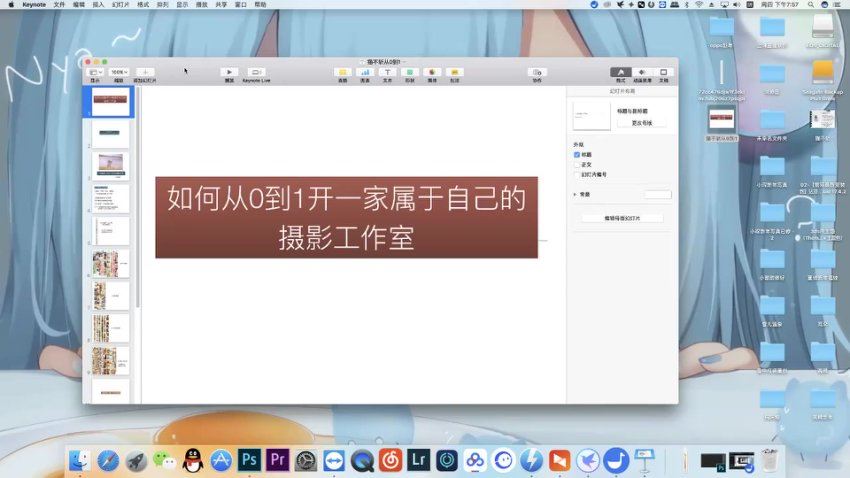Select slide 8 thumbnail in navigator

click(111, 328)
